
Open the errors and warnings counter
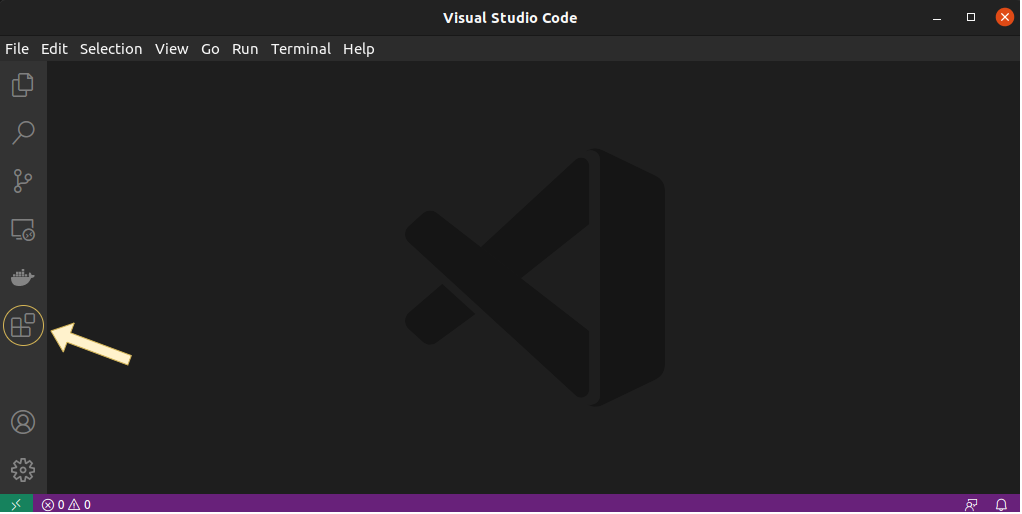[x=66, y=504]
